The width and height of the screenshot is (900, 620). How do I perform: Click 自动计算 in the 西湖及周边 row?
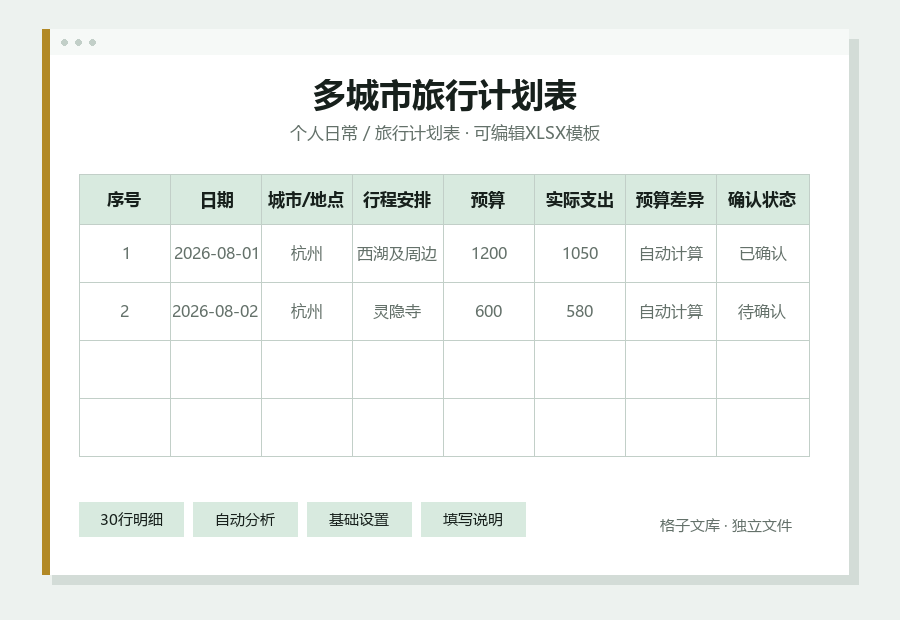click(670, 253)
